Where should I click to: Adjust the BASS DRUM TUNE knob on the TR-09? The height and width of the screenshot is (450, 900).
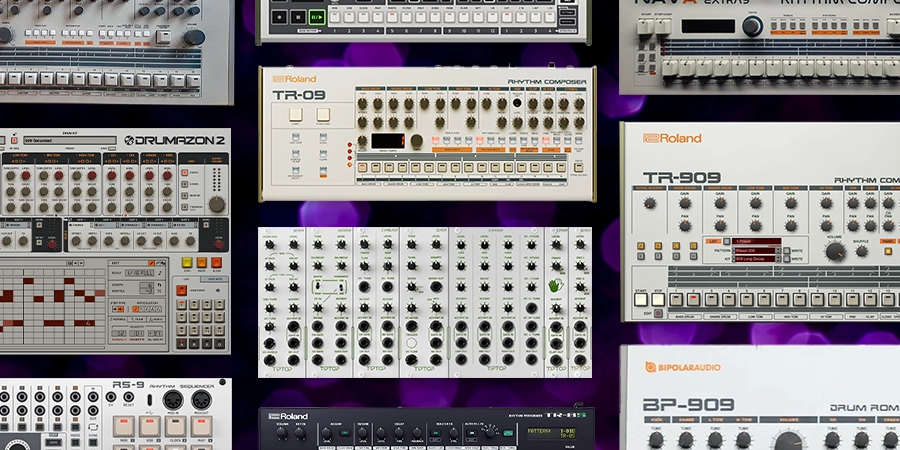click(362, 104)
